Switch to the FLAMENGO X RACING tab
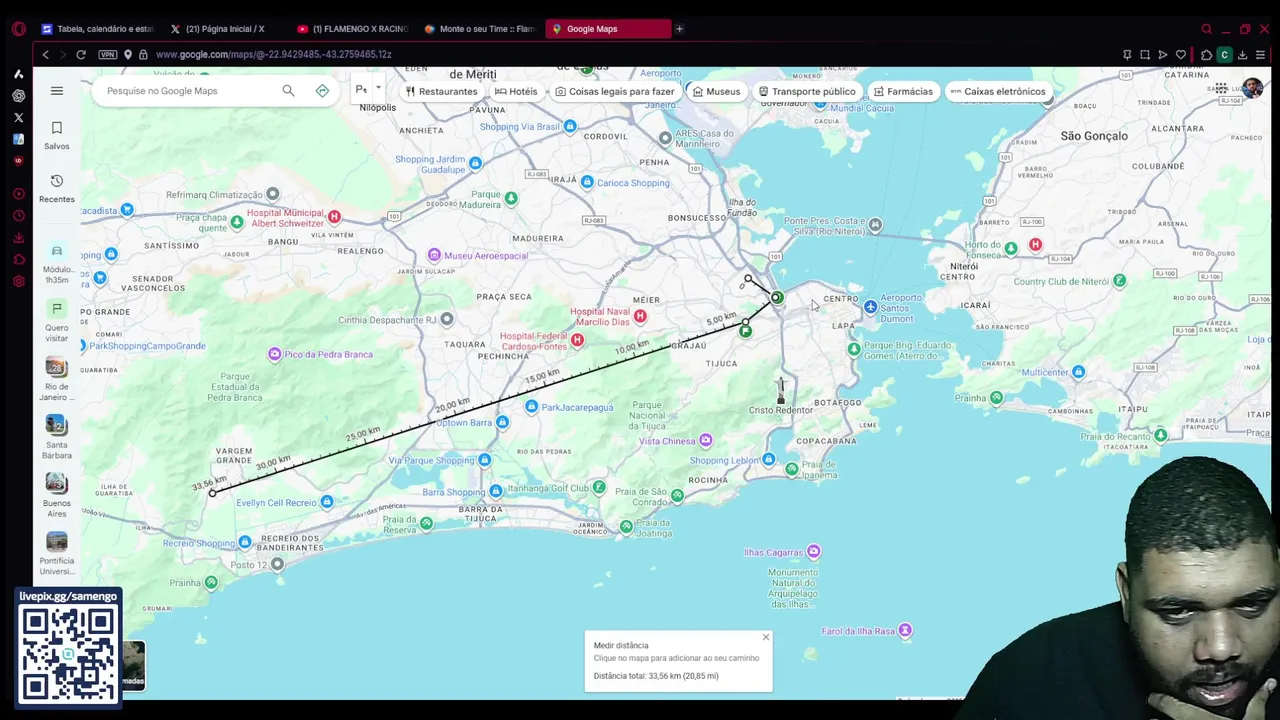 tap(353, 29)
